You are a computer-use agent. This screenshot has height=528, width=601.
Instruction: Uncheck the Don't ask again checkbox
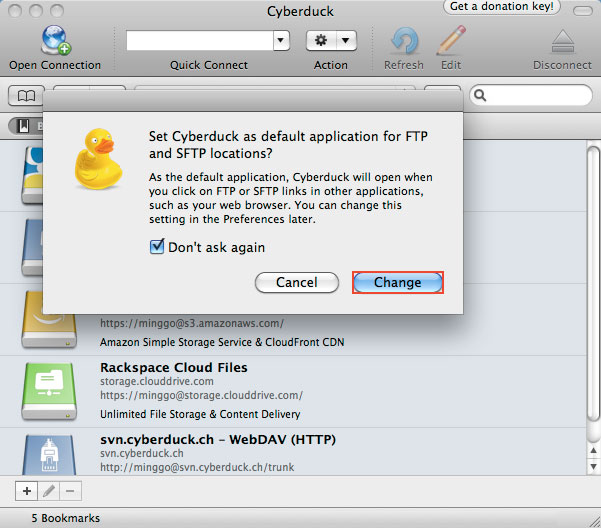point(157,247)
